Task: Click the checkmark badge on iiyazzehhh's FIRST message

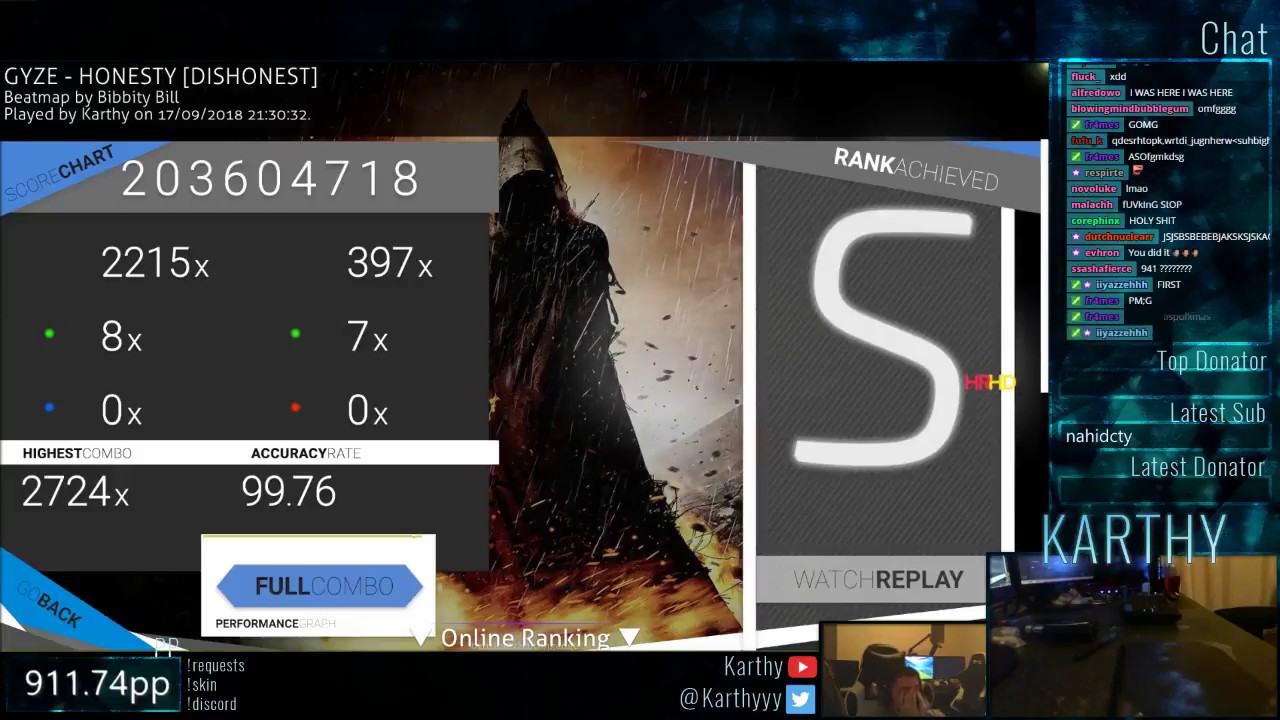Action: (1076, 285)
